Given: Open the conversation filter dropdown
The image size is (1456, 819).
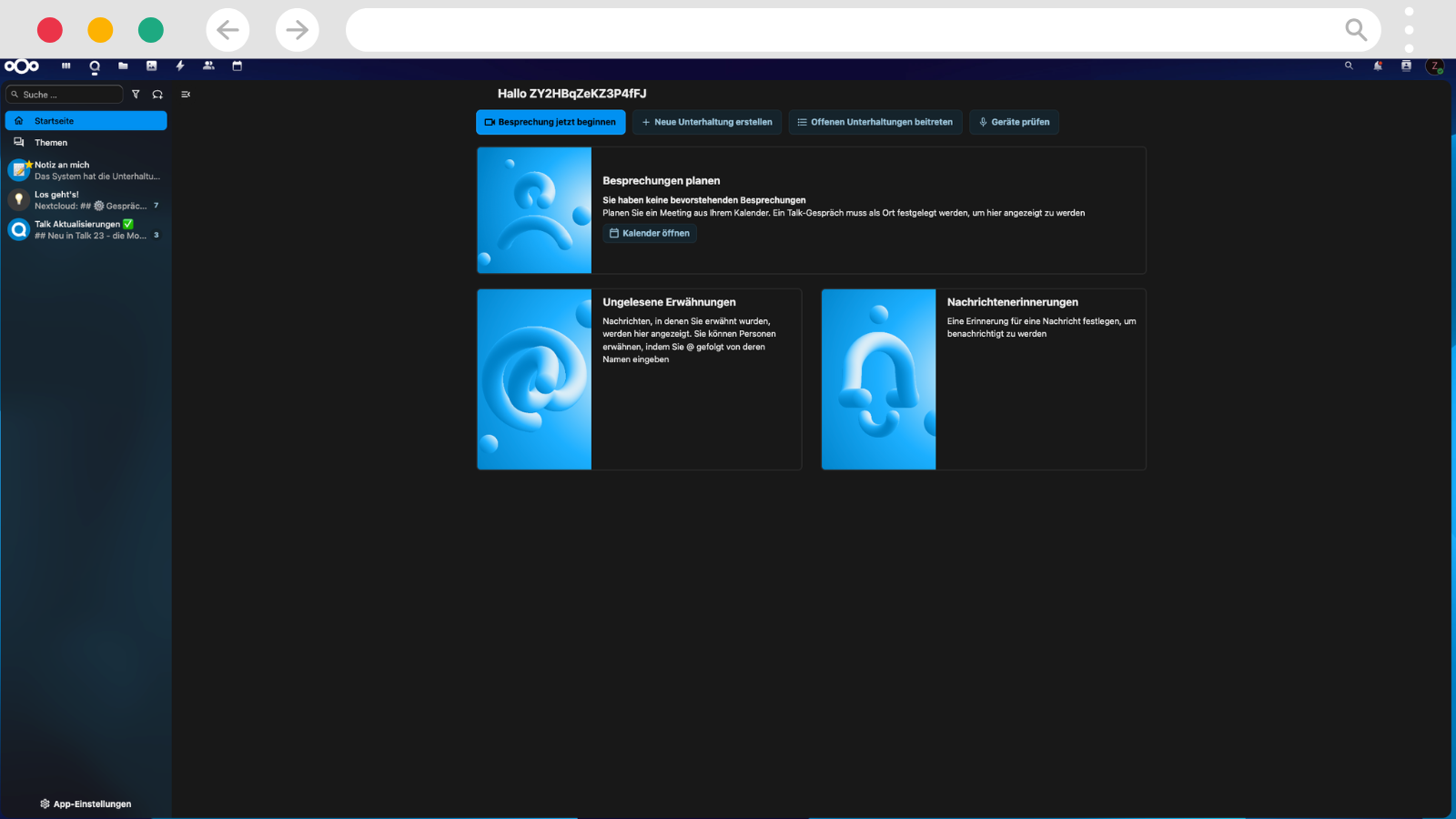Looking at the screenshot, I should pos(136,95).
